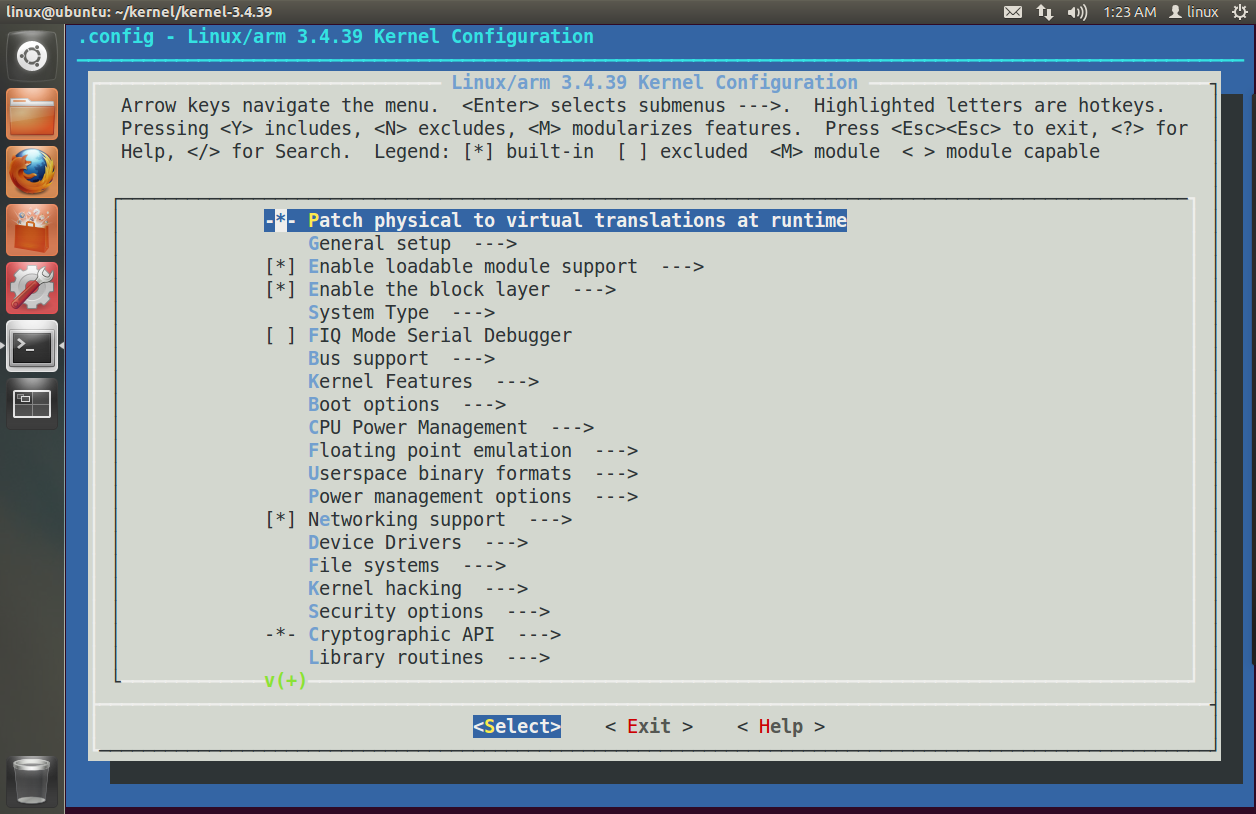
Task: Select the Terminal icon in dock
Action: pyautogui.click(x=31, y=345)
